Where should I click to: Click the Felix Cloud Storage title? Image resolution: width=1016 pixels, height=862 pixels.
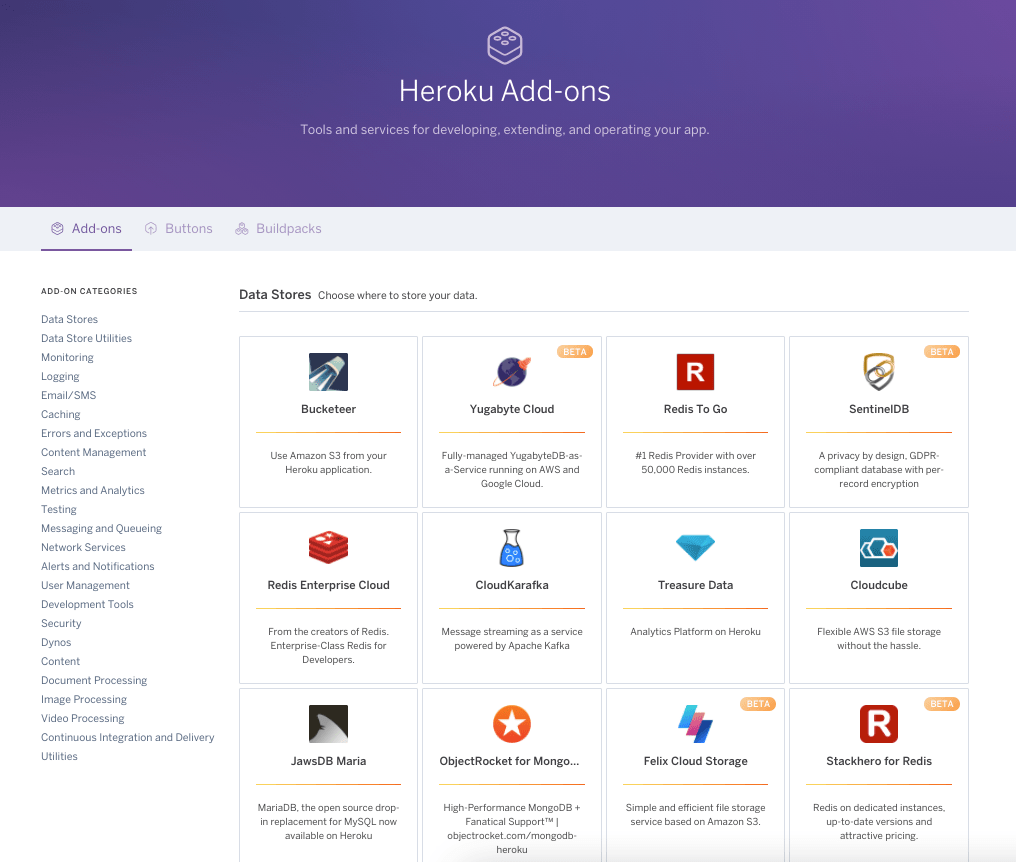[695, 762]
